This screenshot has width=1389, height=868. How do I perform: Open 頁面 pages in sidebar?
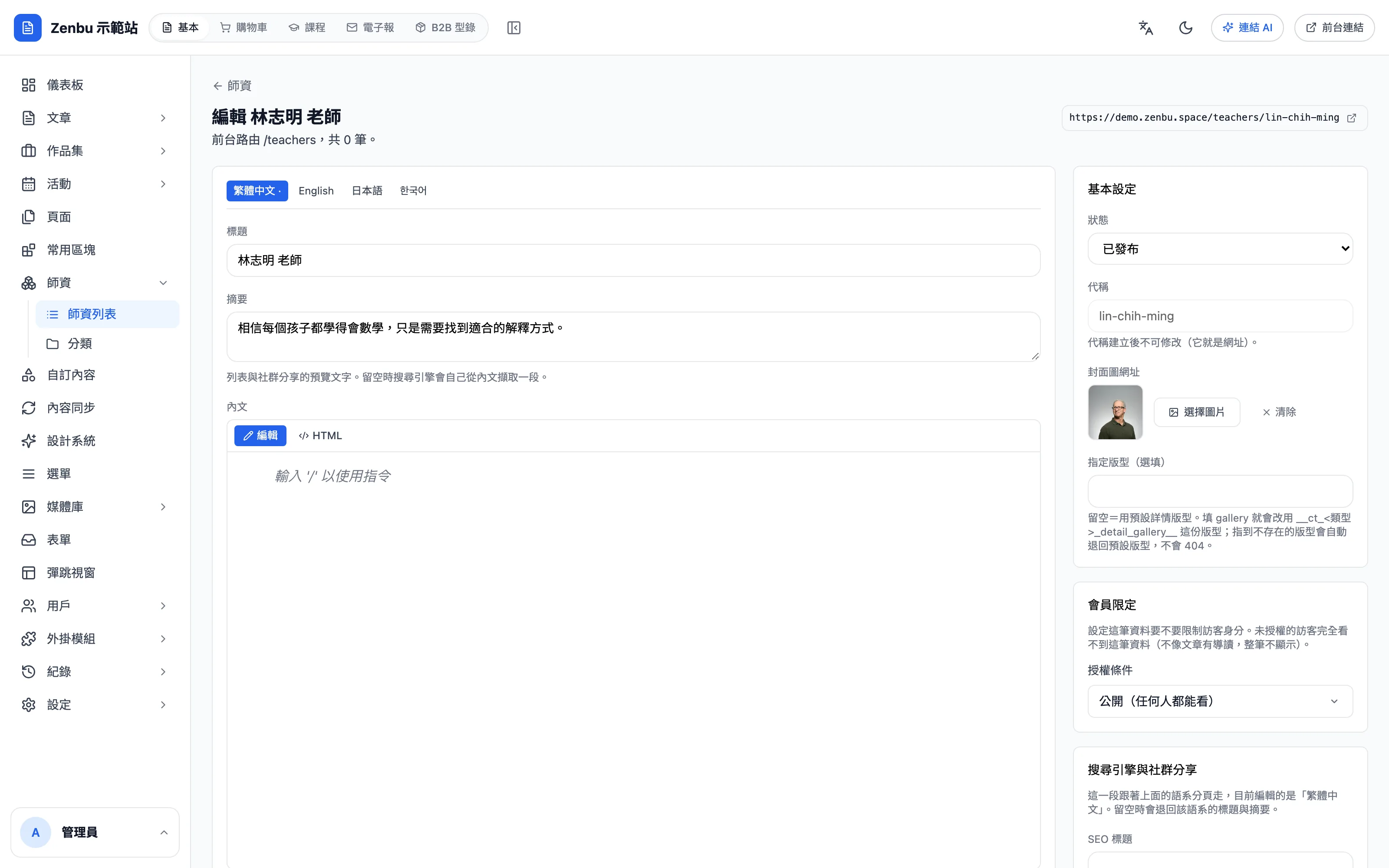pos(95,217)
